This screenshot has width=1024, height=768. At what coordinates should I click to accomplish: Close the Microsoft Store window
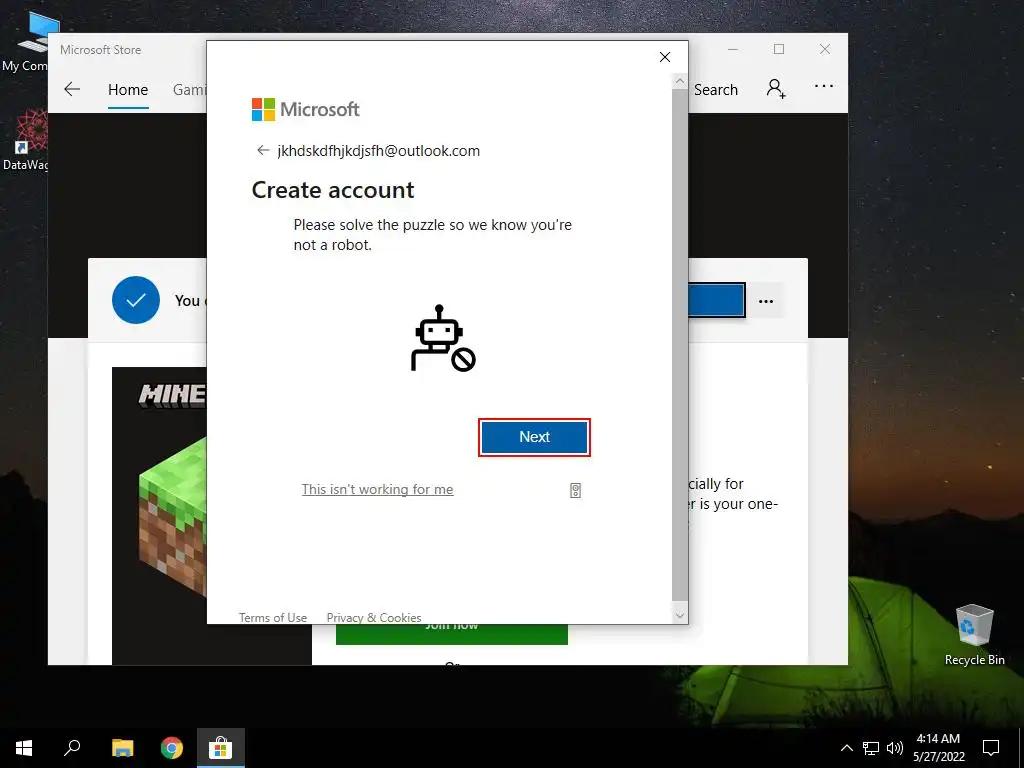pyautogui.click(x=825, y=50)
